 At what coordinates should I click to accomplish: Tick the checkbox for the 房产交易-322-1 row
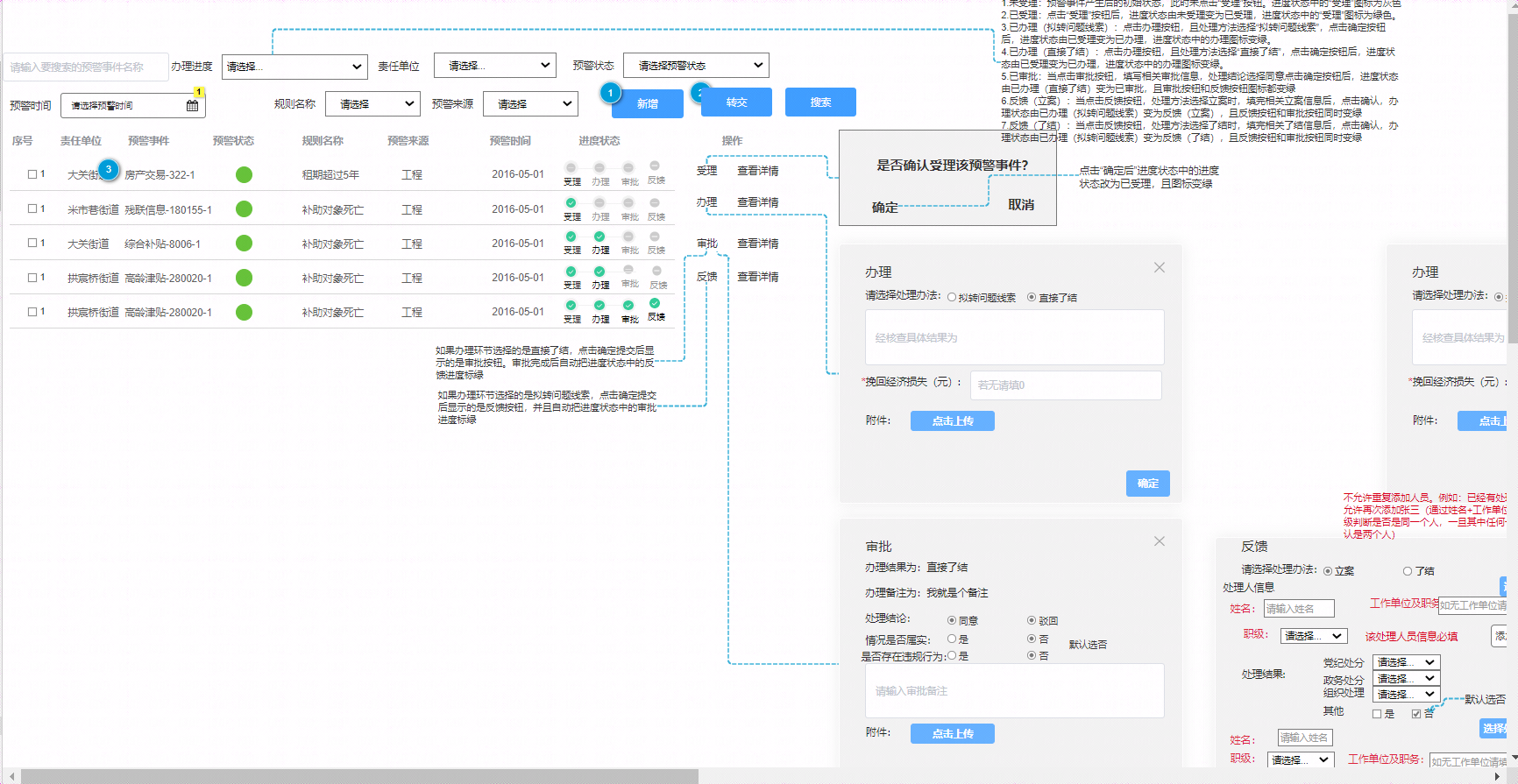coord(32,174)
